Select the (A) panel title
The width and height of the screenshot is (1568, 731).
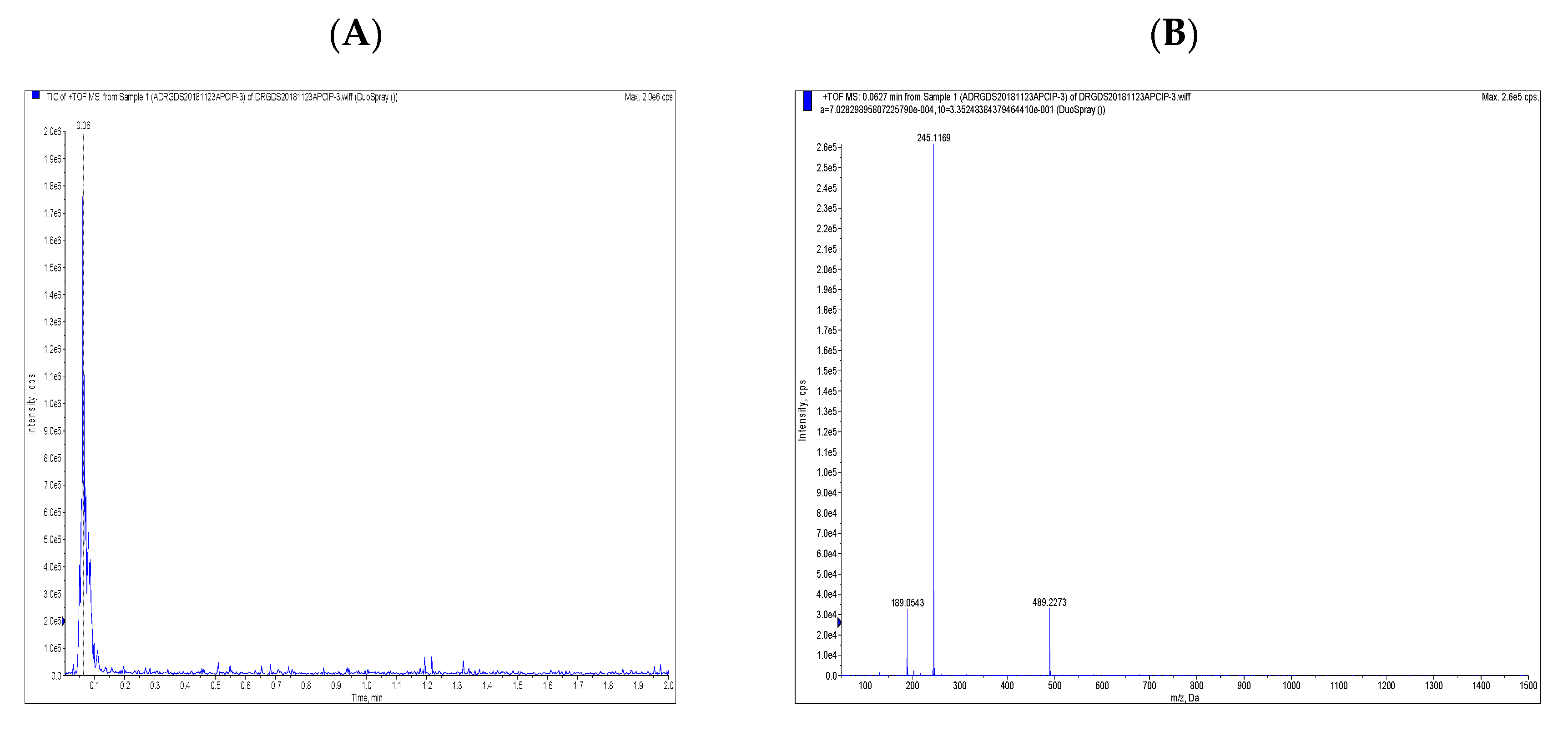pyautogui.click(x=356, y=36)
